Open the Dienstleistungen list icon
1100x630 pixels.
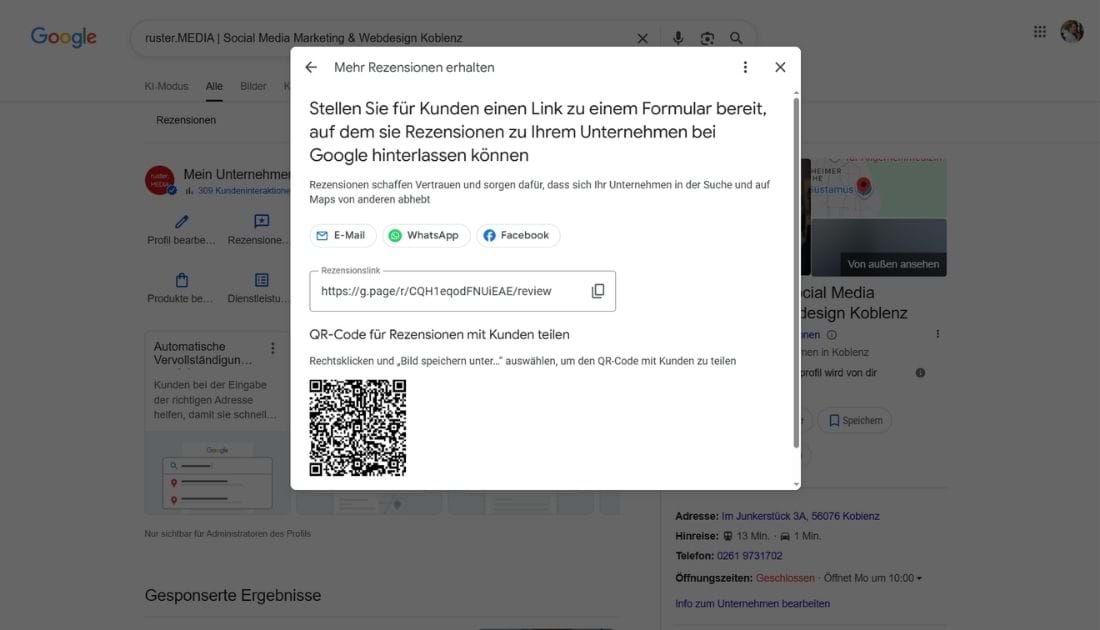262,281
